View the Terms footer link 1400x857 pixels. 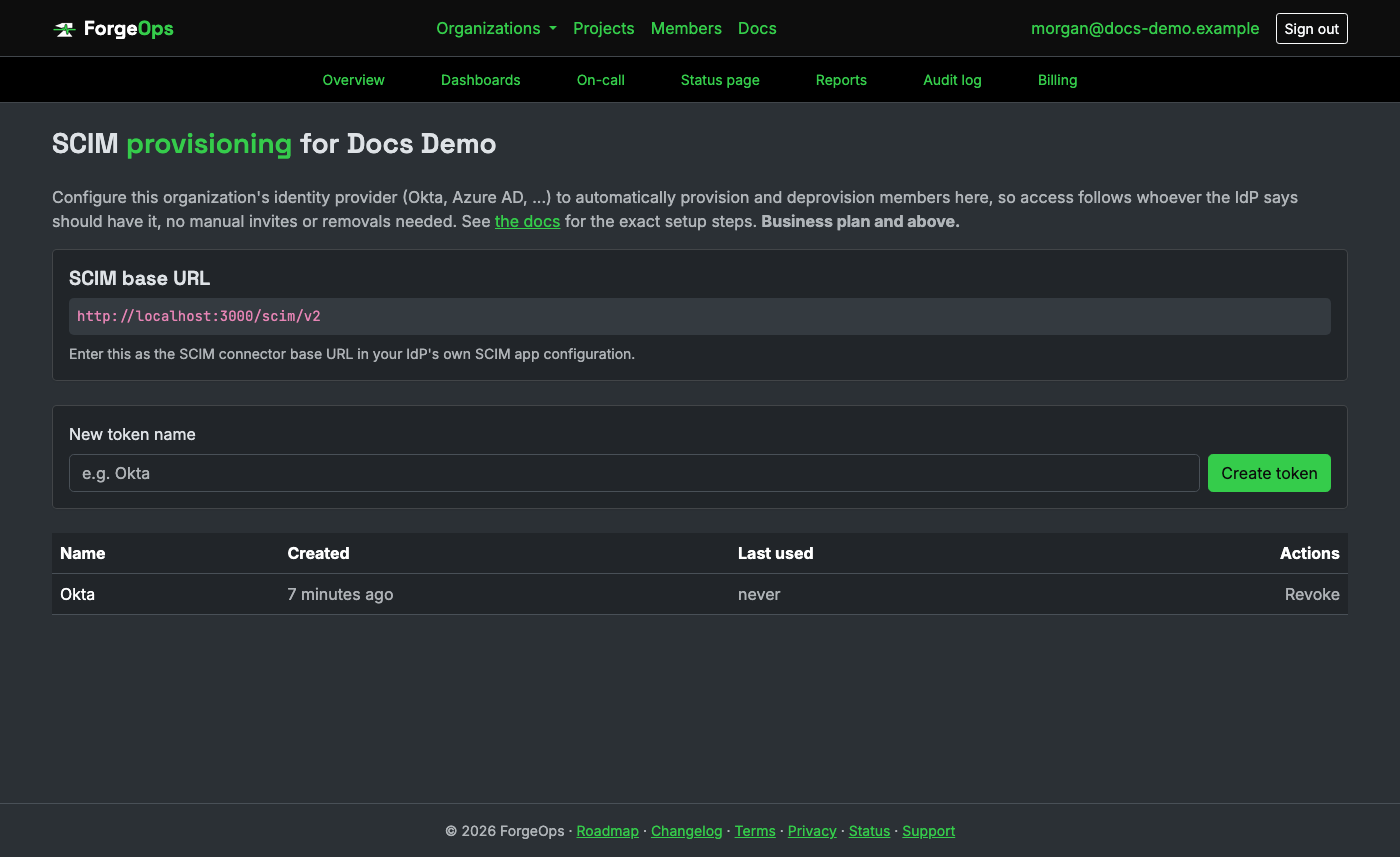(x=755, y=831)
